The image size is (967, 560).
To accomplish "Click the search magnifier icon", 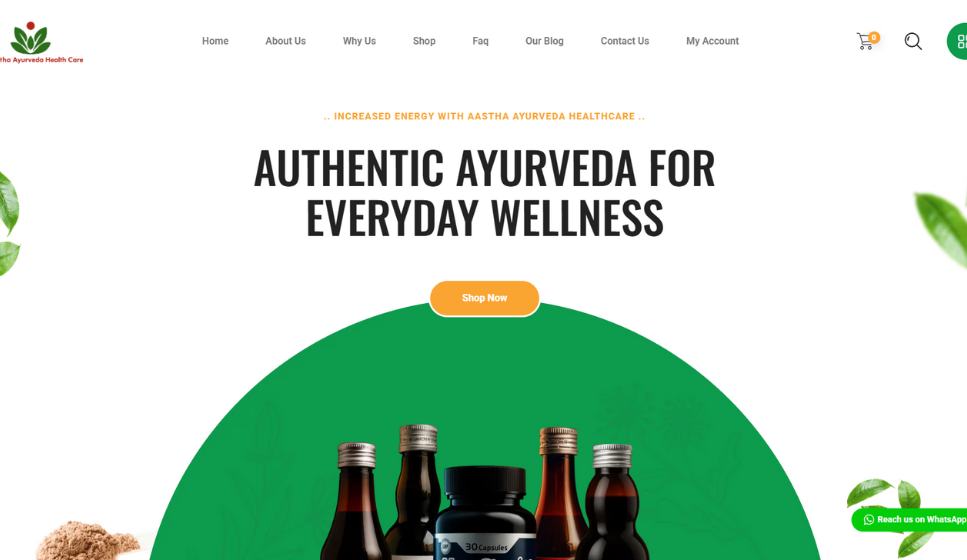I will coord(913,41).
